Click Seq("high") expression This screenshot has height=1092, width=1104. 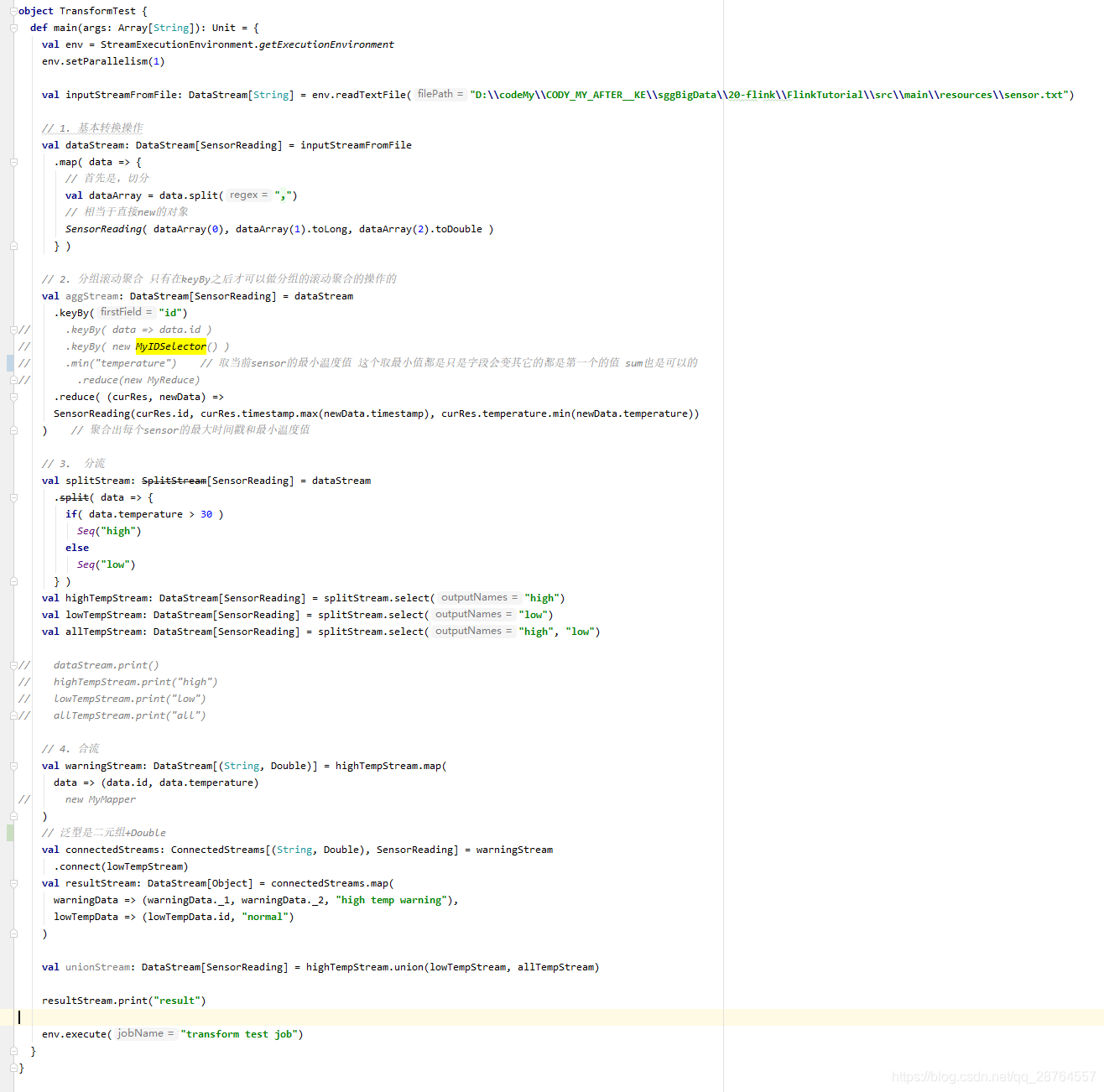(109, 531)
